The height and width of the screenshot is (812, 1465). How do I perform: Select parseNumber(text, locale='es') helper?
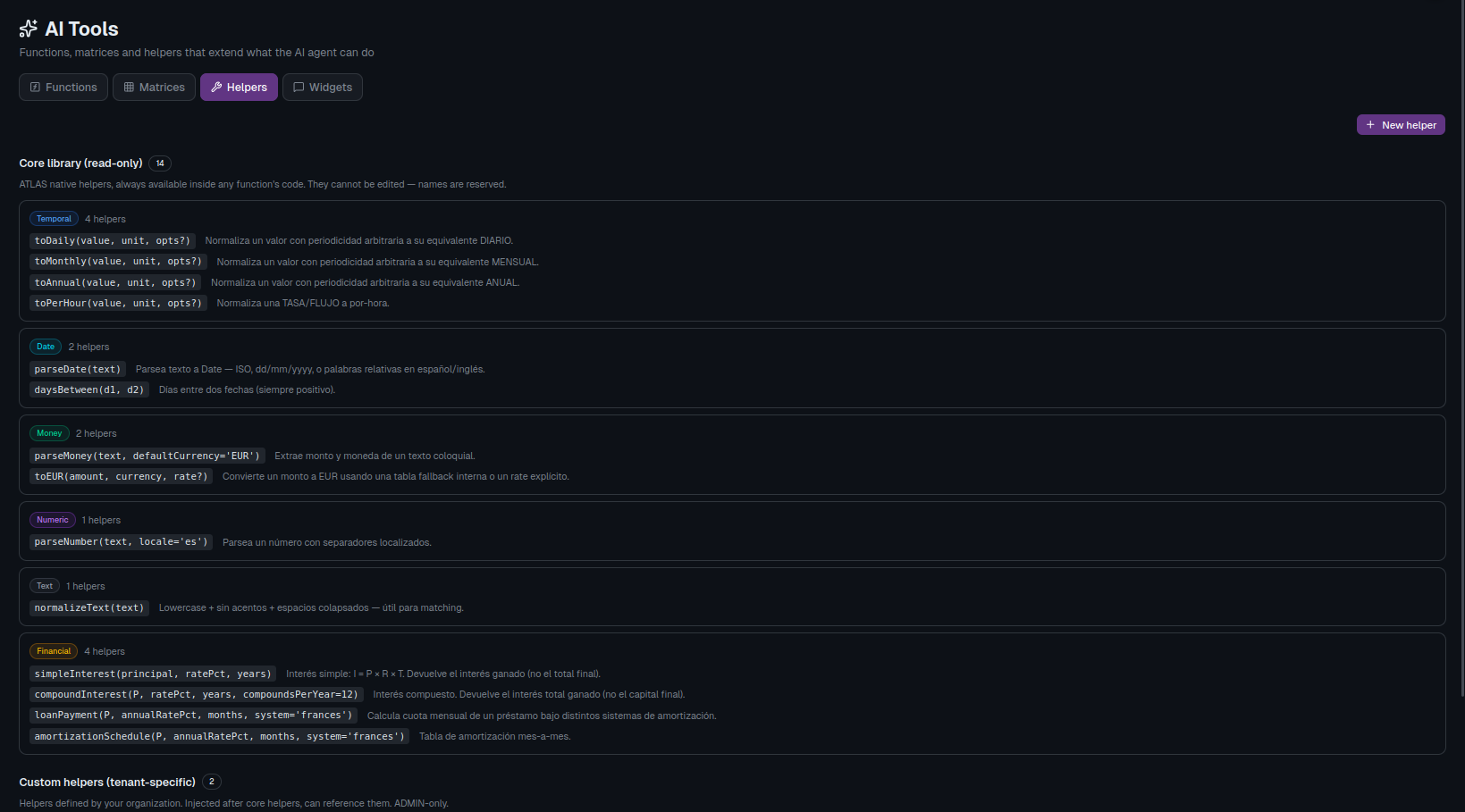(x=121, y=542)
